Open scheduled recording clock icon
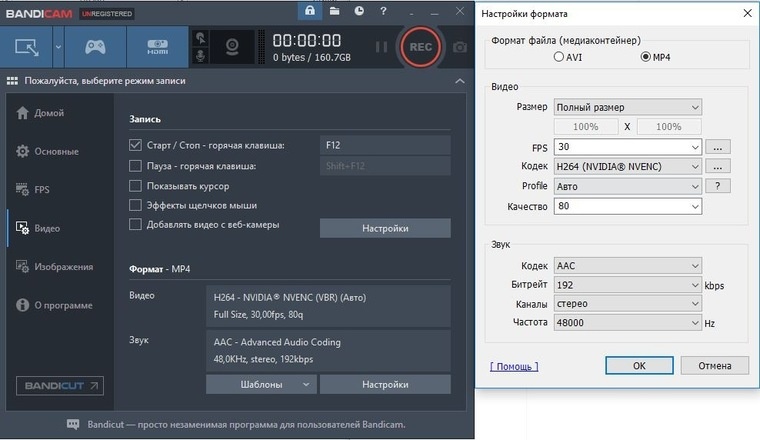The width and height of the screenshot is (760, 440). tap(359, 11)
